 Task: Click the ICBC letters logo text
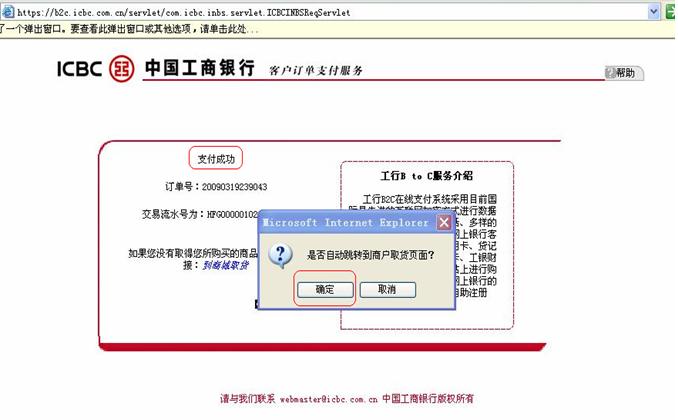[80, 69]
